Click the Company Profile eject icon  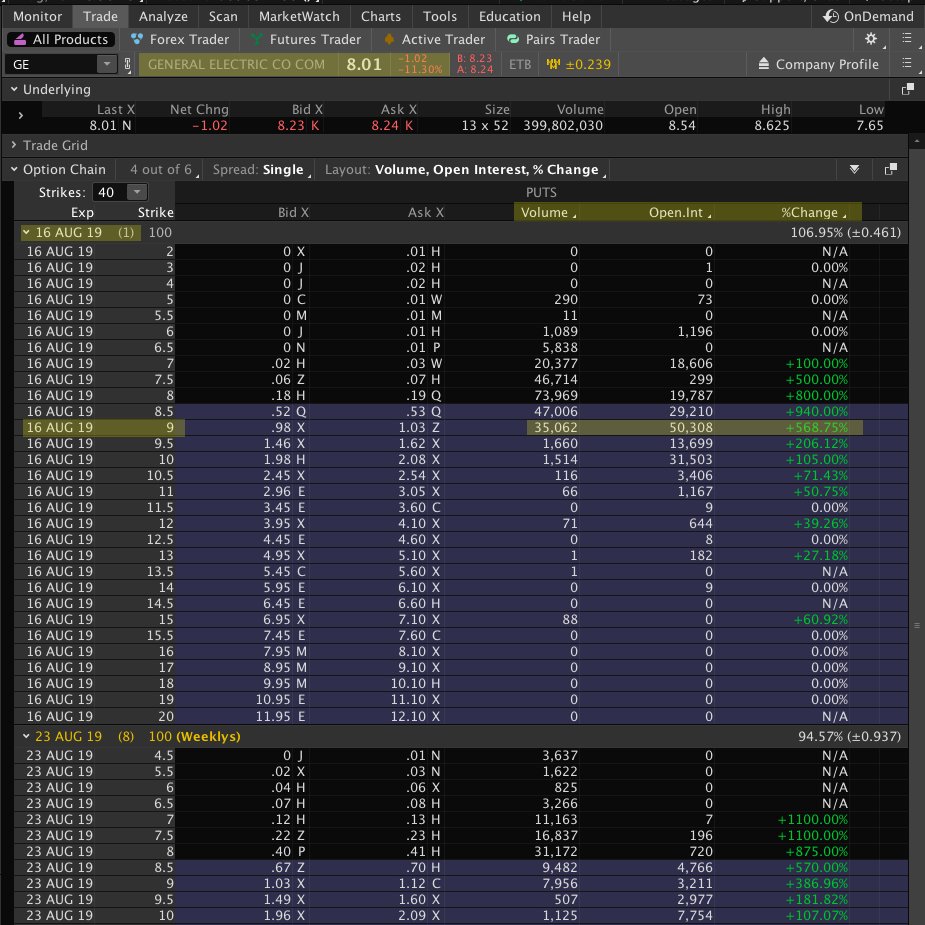coord(763,63)
